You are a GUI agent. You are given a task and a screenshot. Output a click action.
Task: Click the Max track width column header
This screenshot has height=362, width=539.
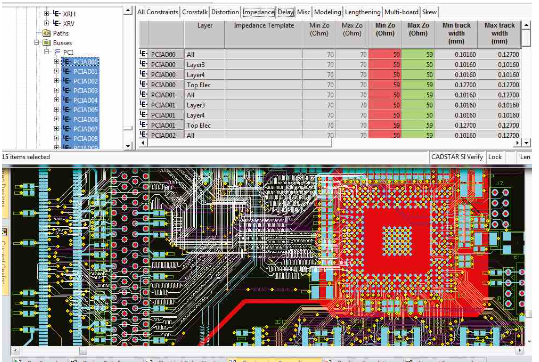[499, 34]
